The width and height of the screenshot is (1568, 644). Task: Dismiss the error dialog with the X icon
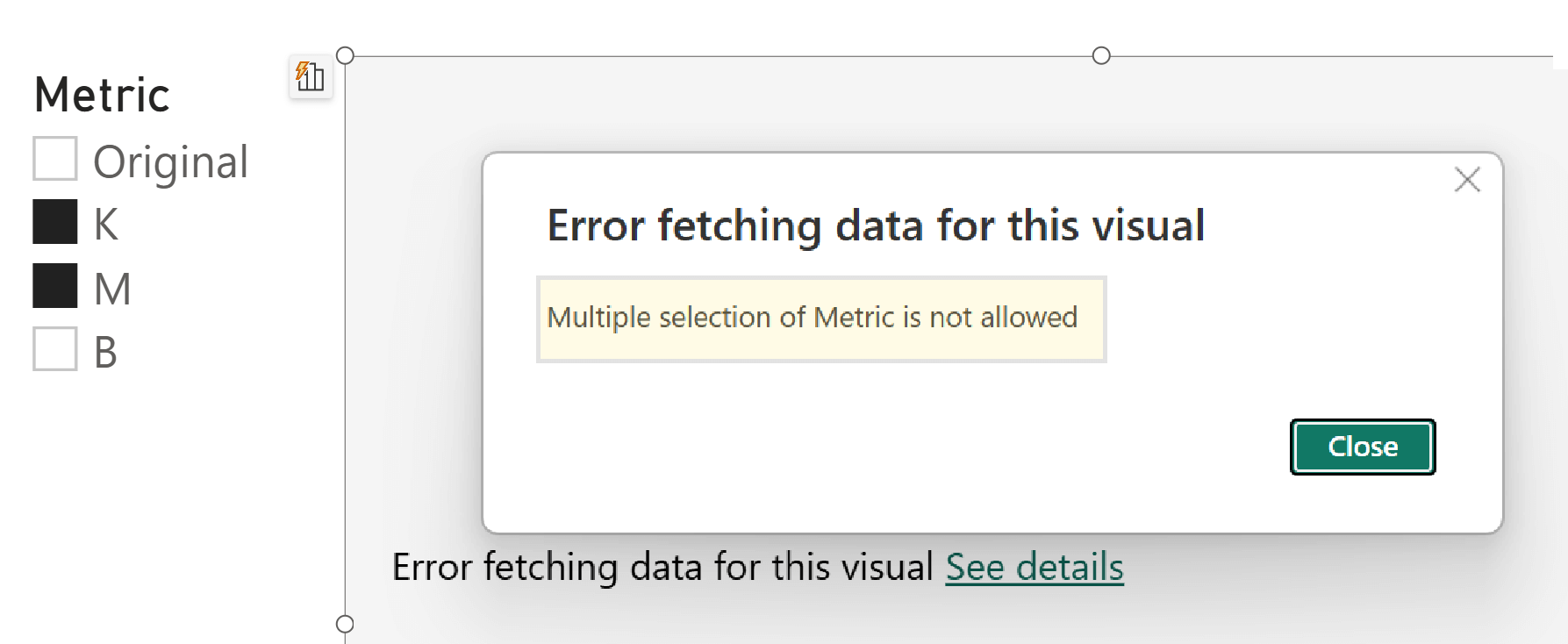(1467, 180)
